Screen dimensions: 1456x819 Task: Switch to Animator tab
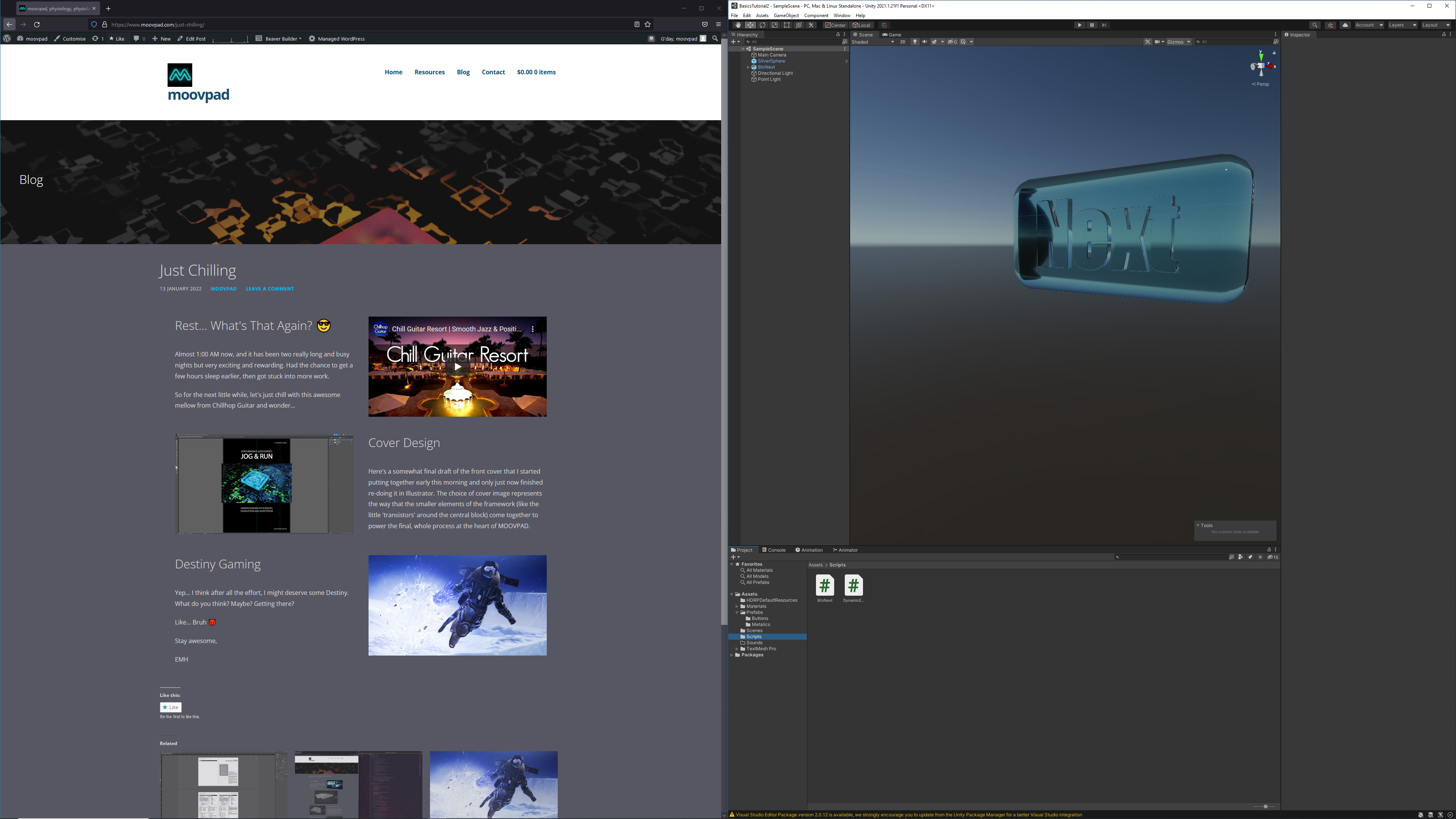tap(845, 550)
